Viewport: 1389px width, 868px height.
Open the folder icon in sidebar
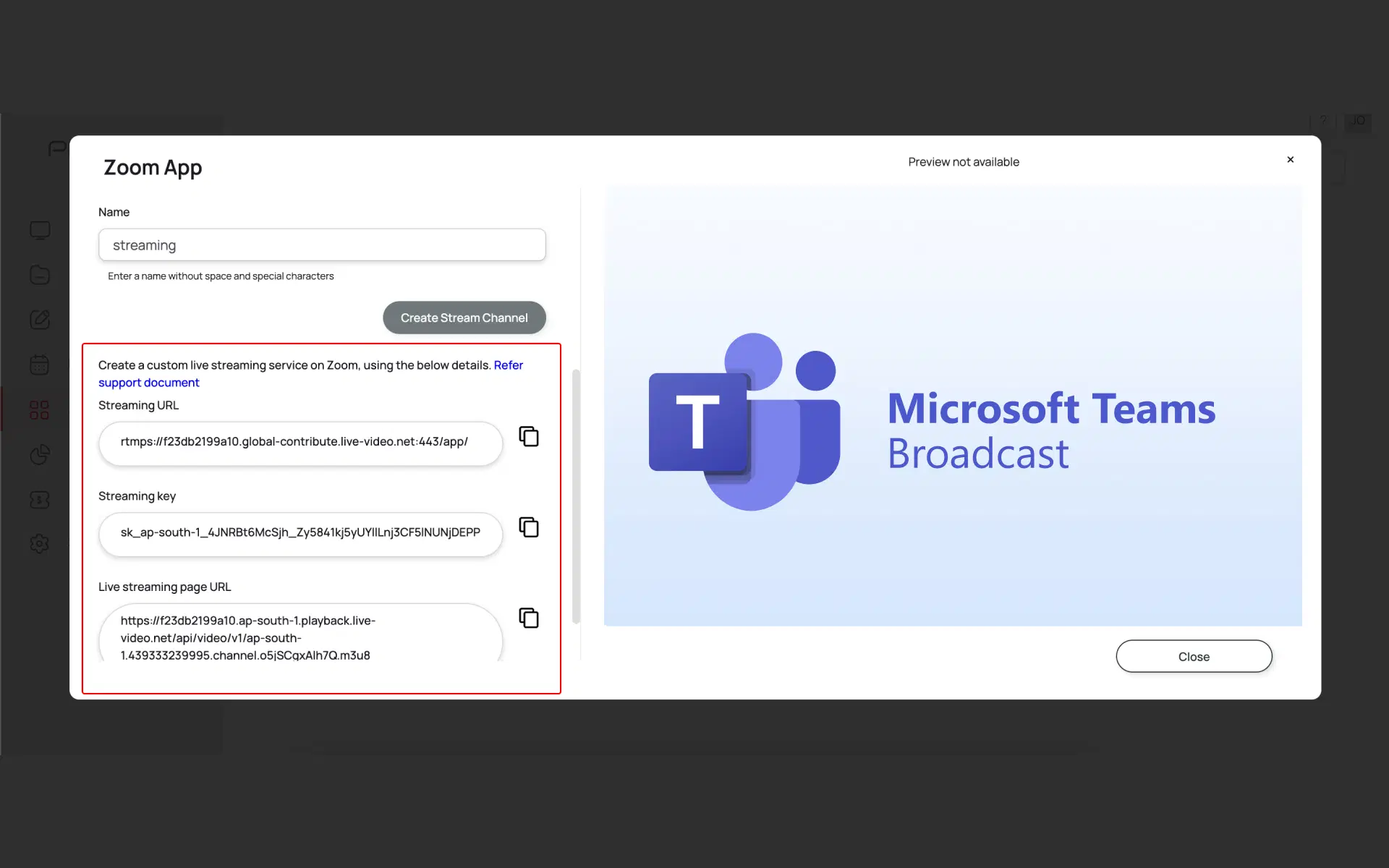(40, 275)
